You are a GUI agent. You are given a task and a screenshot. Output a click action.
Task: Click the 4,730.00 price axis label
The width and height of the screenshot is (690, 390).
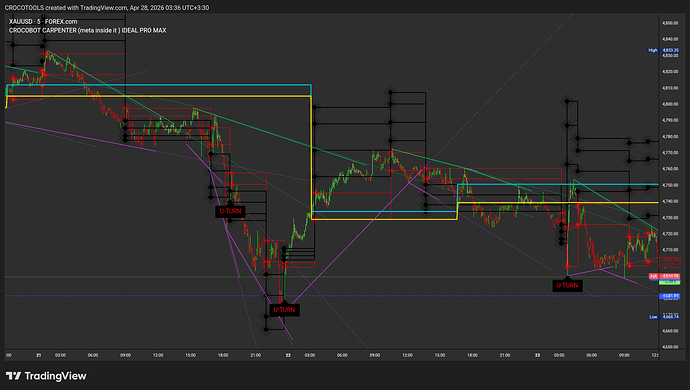pyautogui.click(x=670, y=217)
